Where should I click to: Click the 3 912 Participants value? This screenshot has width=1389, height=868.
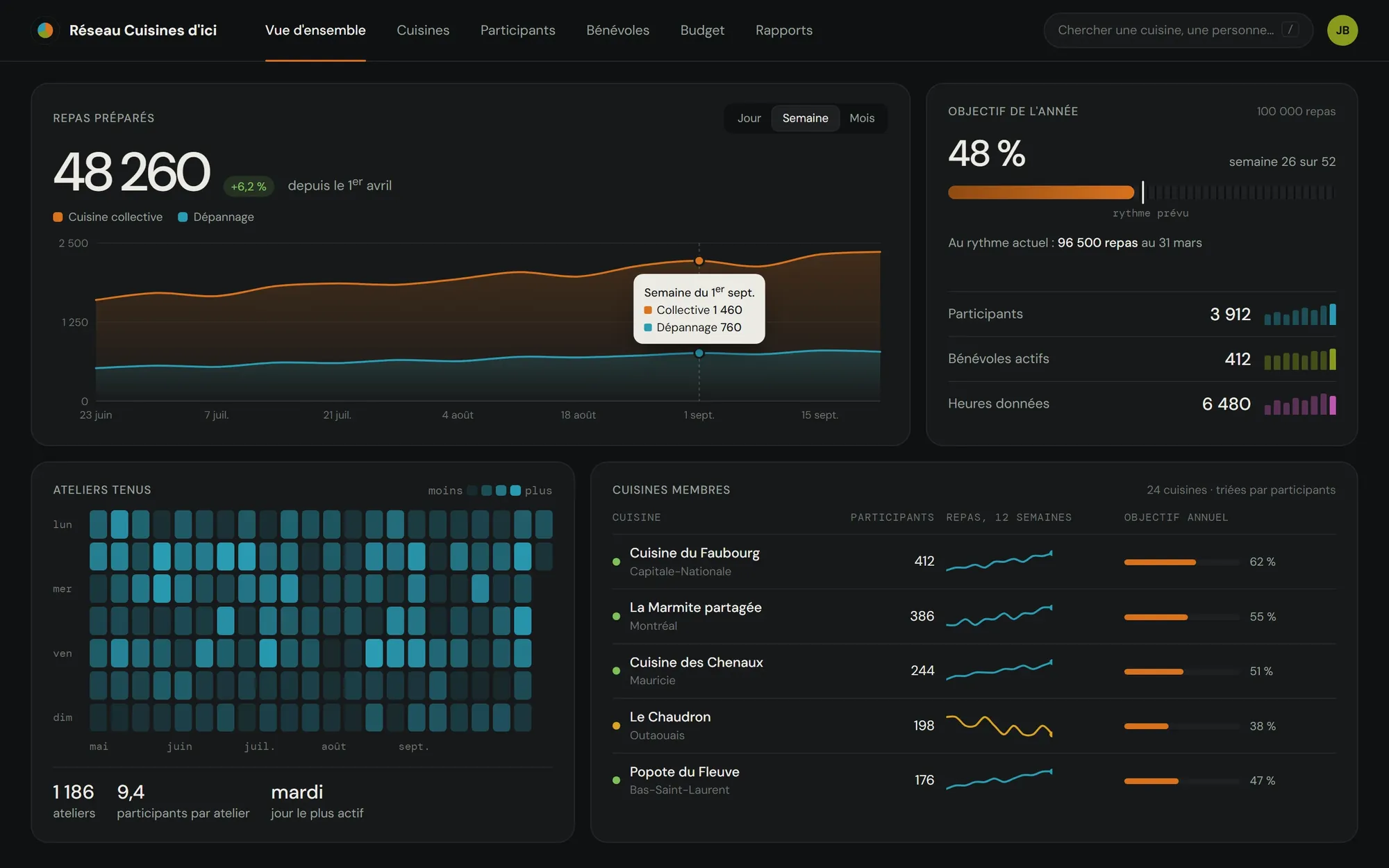(1230, 315)
